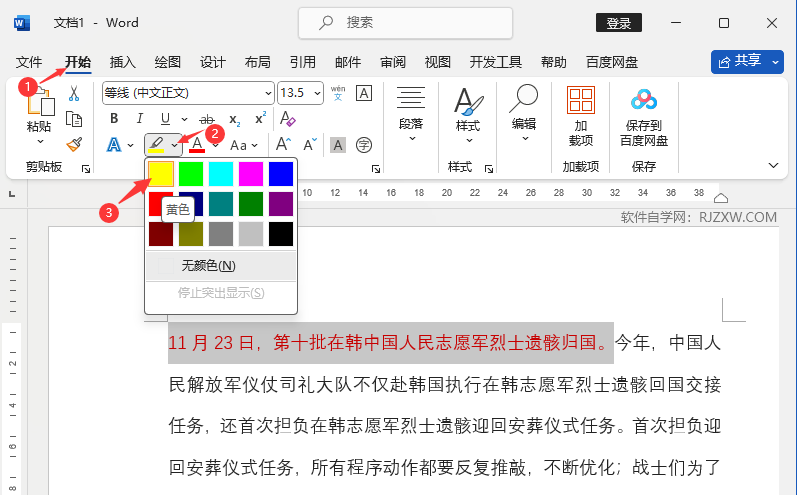The width and height of the screenshot is (797, 495).
Task: Toggle Bold formatting
Action: (114, 118)
